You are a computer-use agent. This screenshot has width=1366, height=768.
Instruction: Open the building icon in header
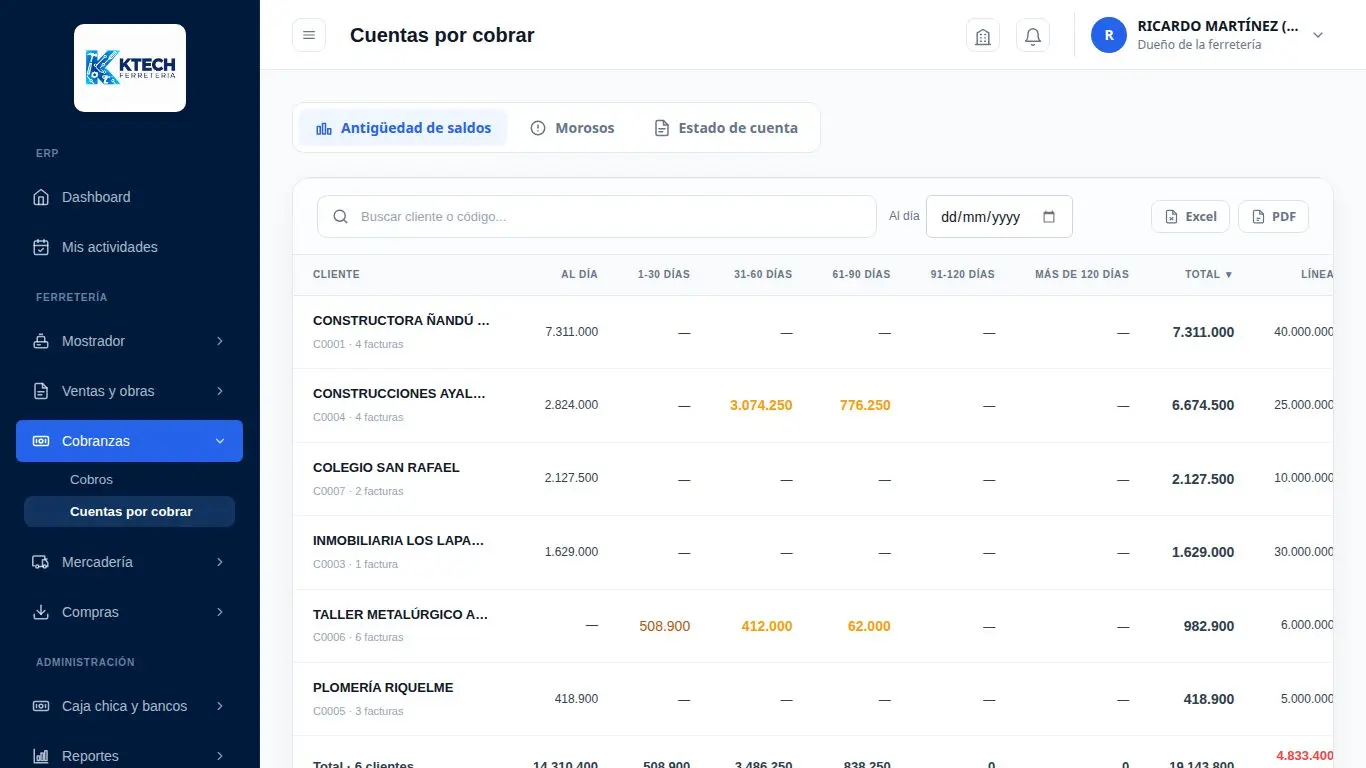[x=983, y=36]
